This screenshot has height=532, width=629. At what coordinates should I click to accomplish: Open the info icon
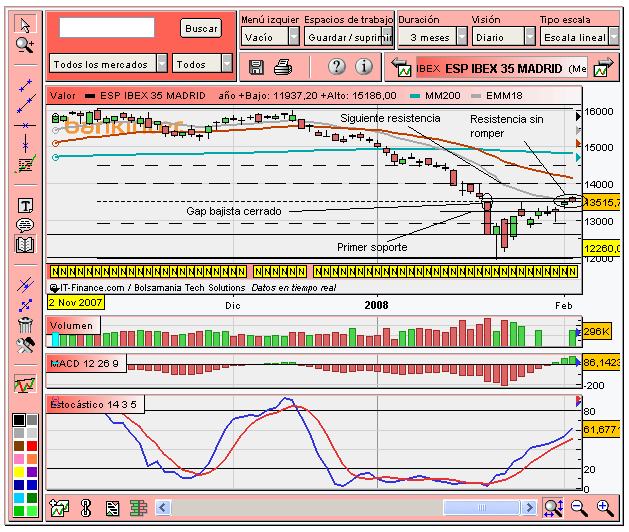364,67
